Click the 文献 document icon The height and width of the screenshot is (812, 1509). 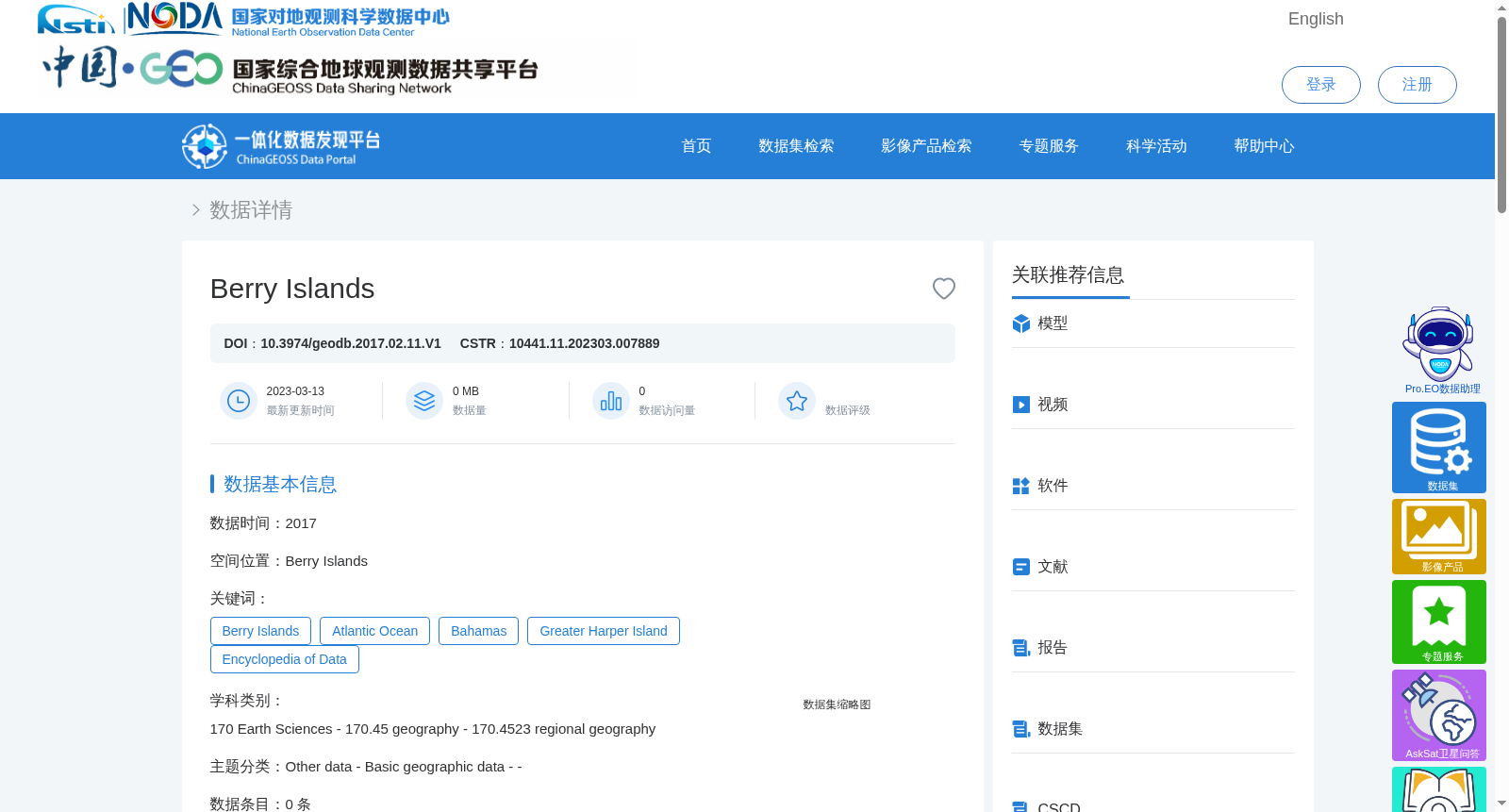[1020, 567]
